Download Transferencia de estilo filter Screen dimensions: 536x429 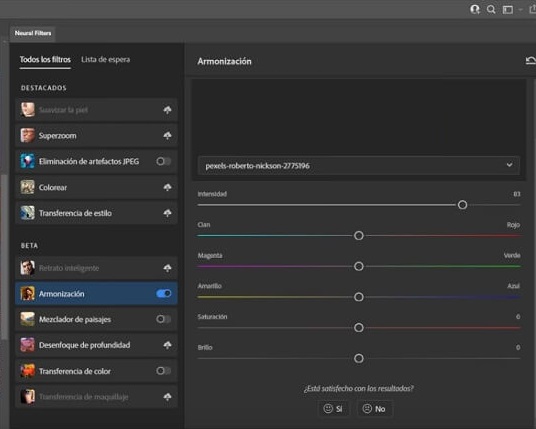pos(167,213)
